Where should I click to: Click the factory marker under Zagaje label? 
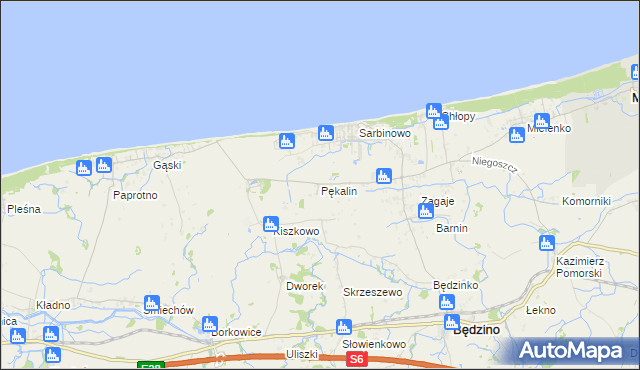pos(426,211)
